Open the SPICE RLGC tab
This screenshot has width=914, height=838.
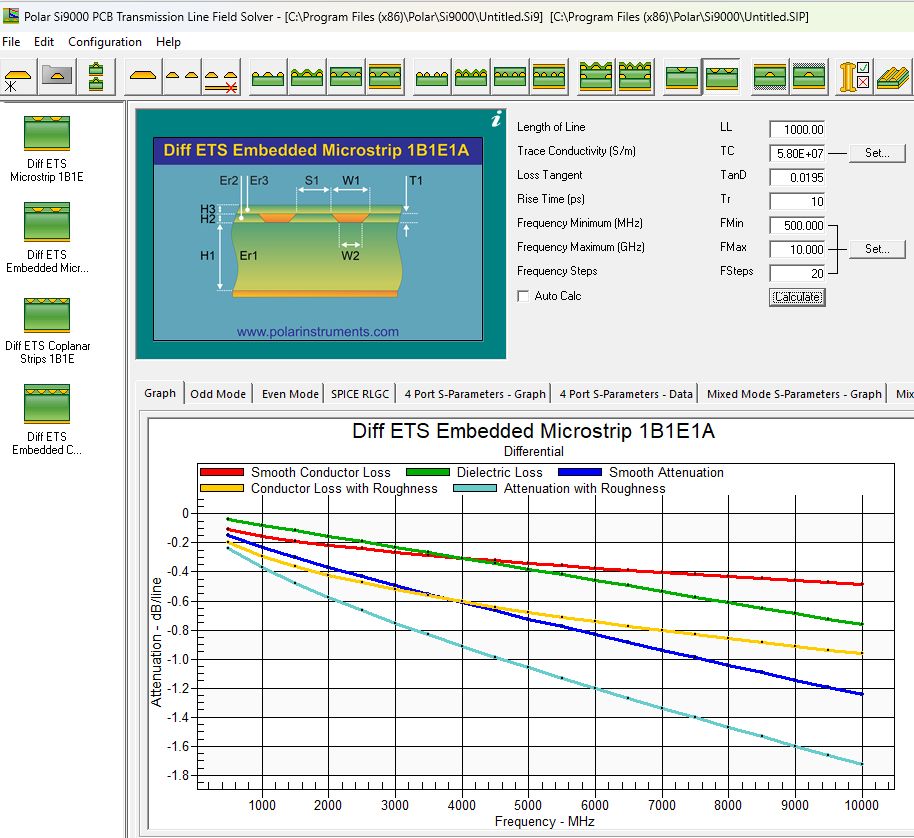pos(360,394)
